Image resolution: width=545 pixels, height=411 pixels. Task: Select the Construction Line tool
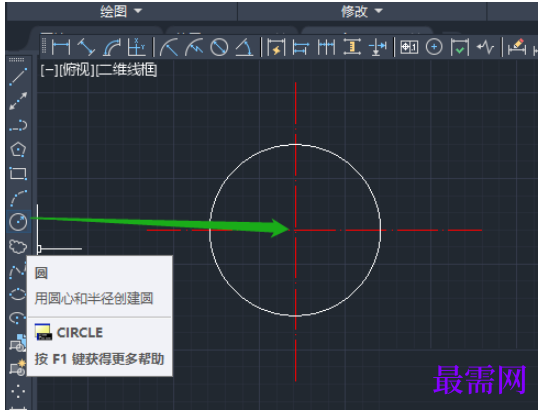click(x=18, y=101)
